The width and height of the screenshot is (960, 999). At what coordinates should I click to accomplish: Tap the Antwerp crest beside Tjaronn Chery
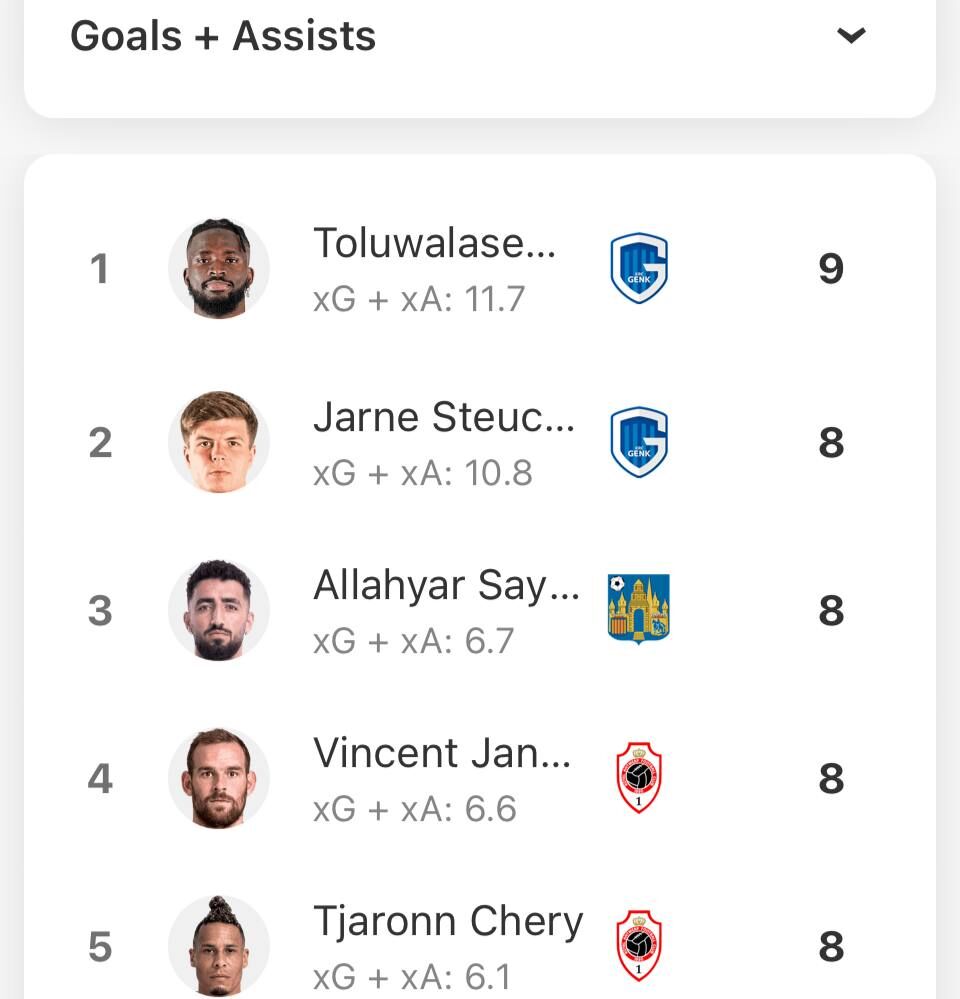pyautogui.click(x=639, y=945)
